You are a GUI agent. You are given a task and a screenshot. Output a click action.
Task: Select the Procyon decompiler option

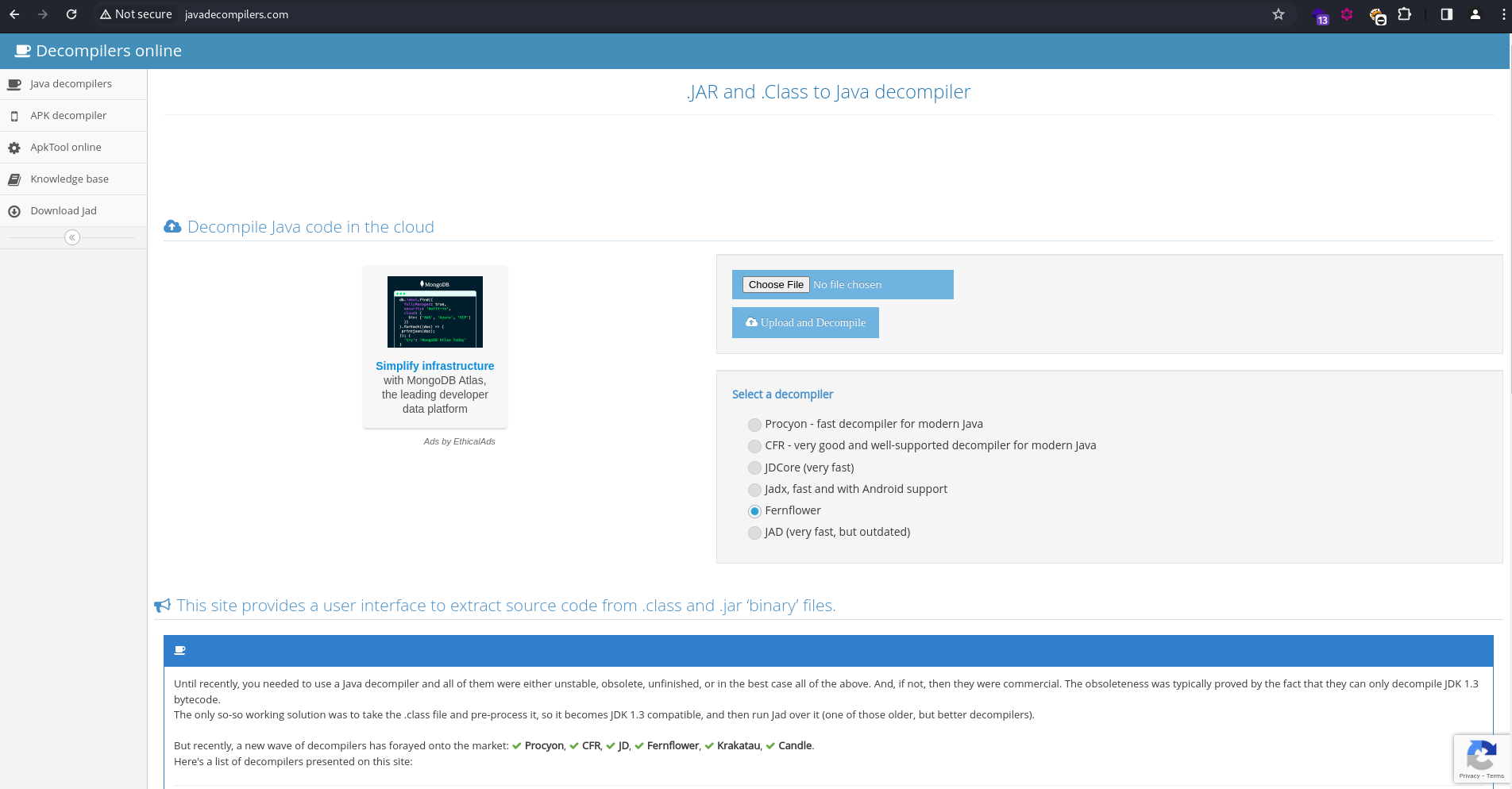pyautogui.click(x=754, y=425)
